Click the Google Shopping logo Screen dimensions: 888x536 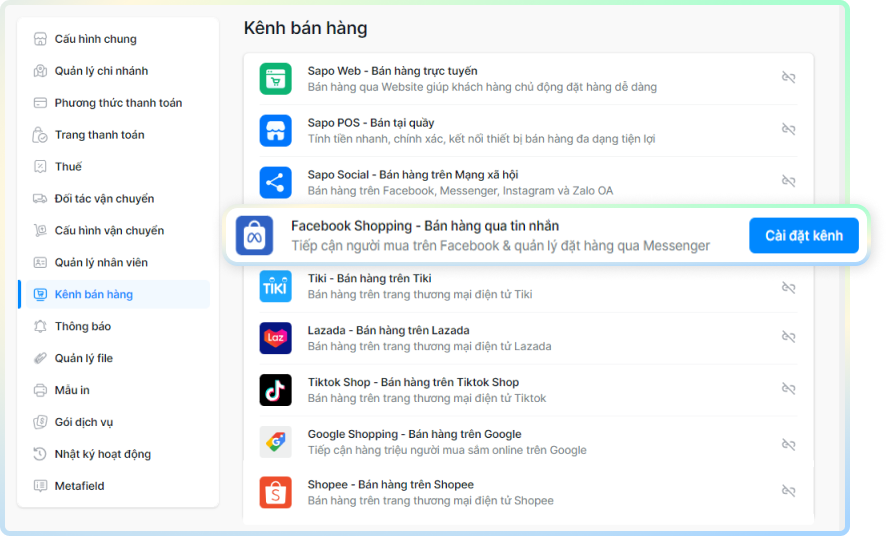click(276, 442)
